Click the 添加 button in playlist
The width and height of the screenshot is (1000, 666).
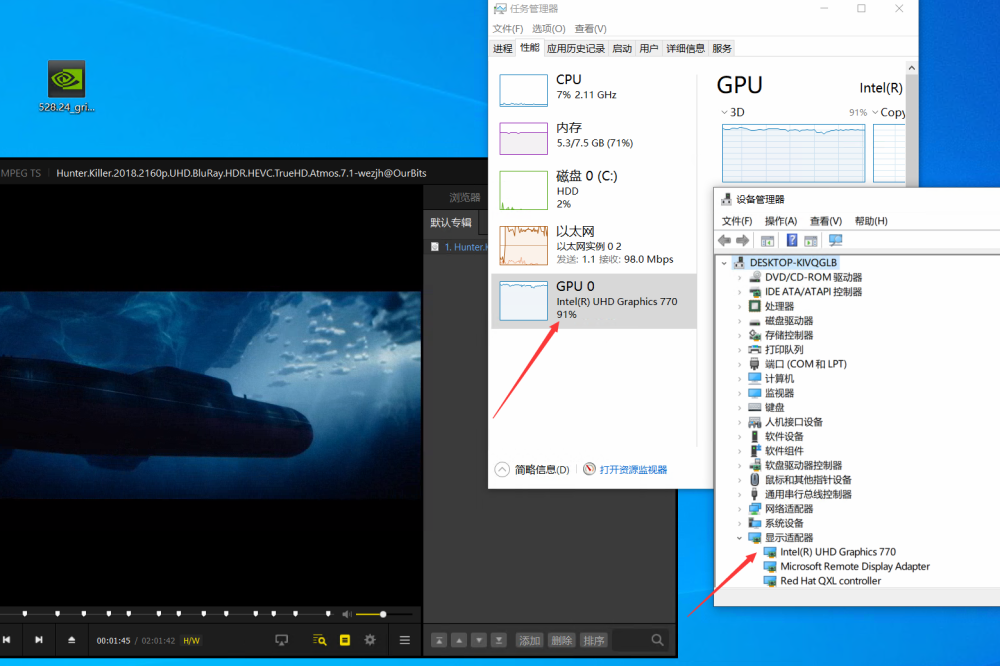tap(529, 640)
